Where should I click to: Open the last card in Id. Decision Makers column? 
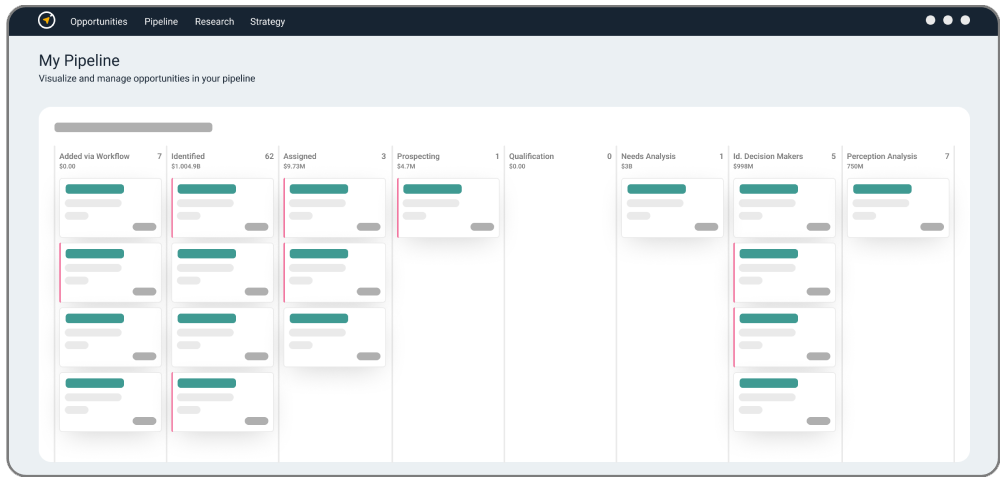tap(784, 402)
